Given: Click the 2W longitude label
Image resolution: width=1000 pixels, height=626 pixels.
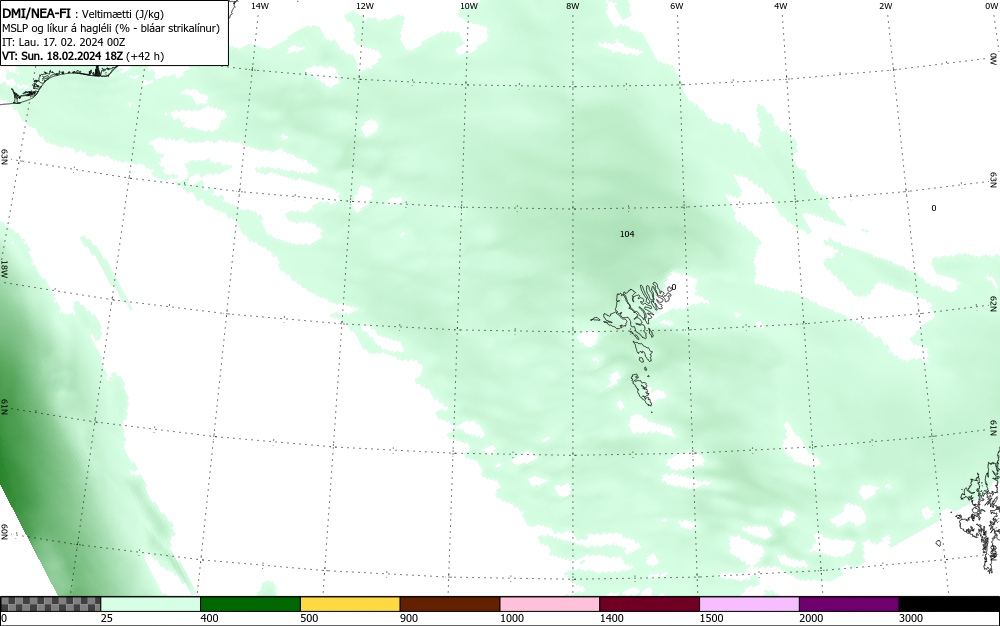Looking at the screenshot, I should click(x=885, y=6).
